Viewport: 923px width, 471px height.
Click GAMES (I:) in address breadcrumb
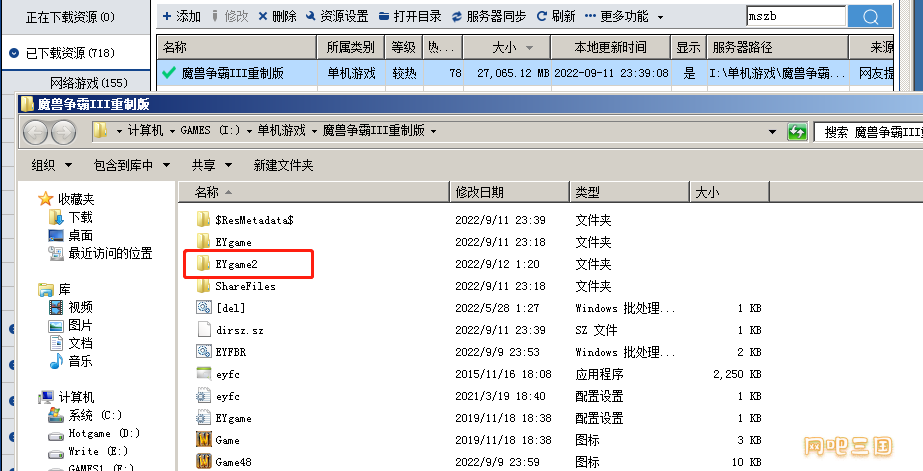210,131
